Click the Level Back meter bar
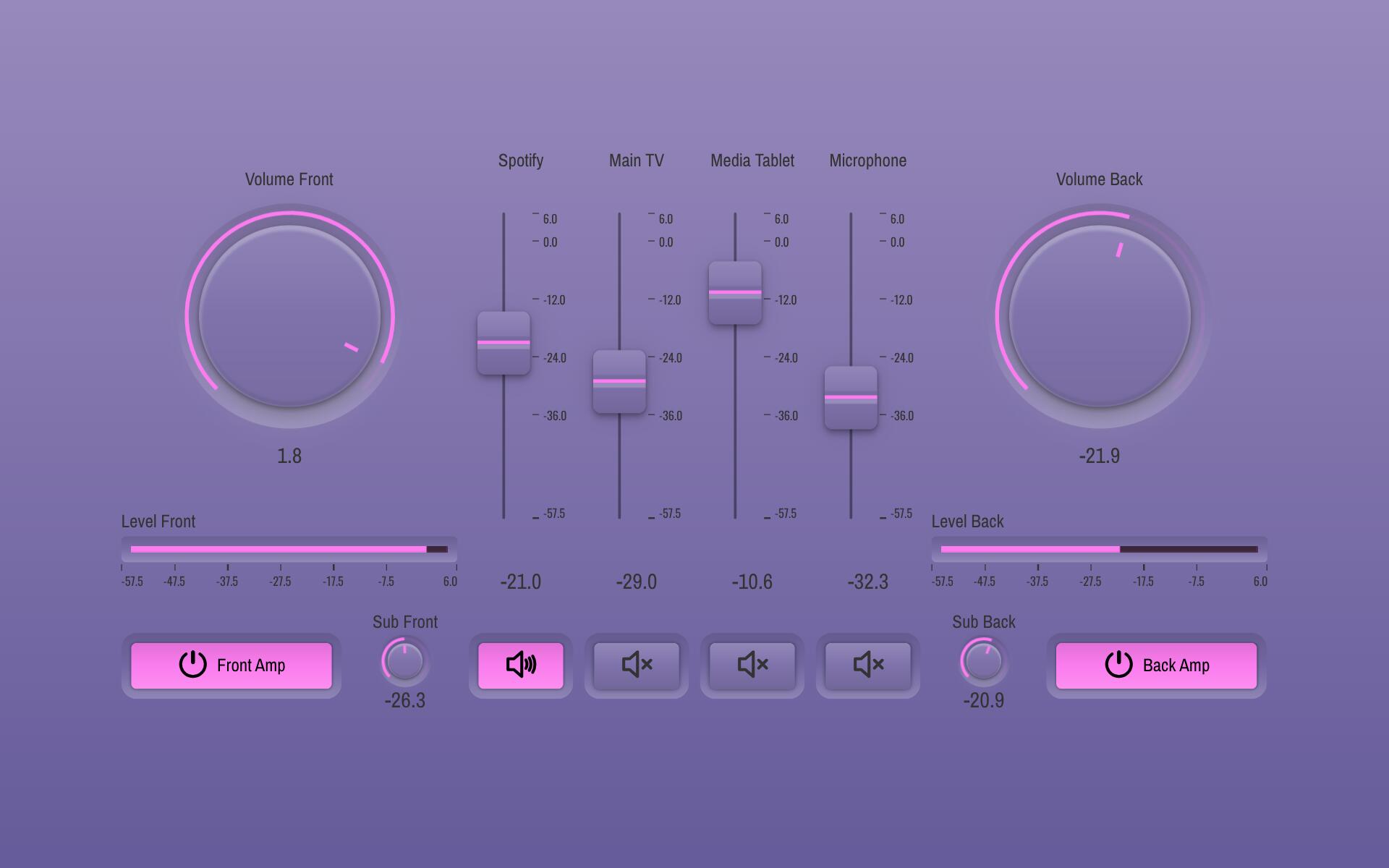The width and height of the screenshot is (1389, 868). tap(1100, 549)
